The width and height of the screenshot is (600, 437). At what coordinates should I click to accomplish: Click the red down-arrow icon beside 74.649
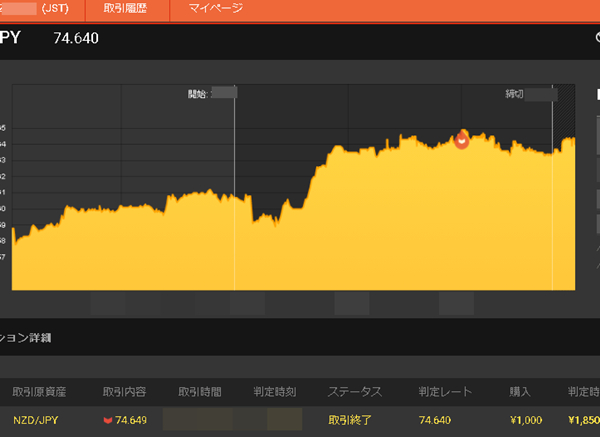tap(108, 420)
